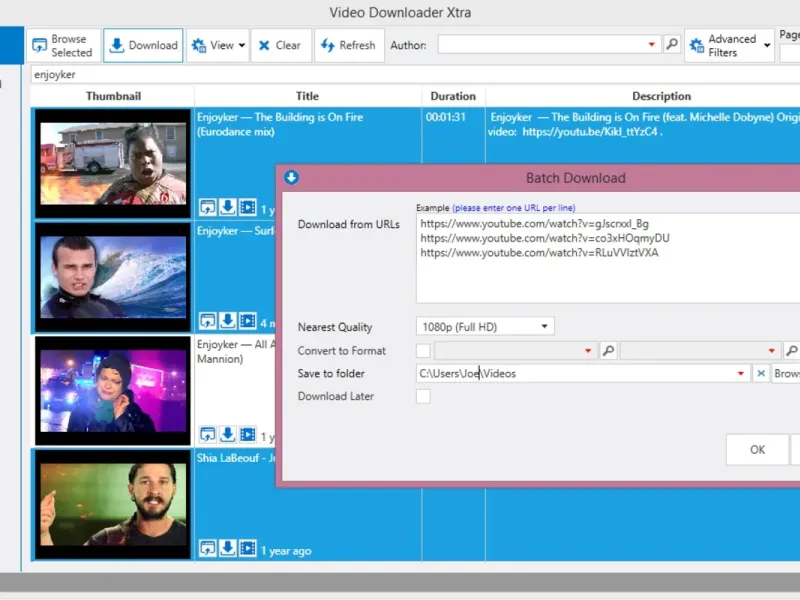Image resolution: width=800 pixels, height=600 pixels.
Task: Select the Shia LaBeouf video thumbnail
Action: pyautogui.click(x=113, y=504)
